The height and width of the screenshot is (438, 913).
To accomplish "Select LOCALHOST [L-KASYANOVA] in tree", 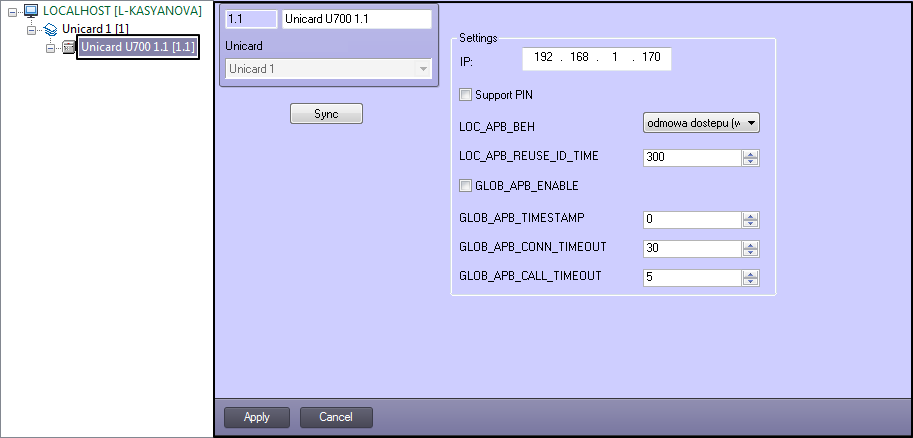I will 122,10.
